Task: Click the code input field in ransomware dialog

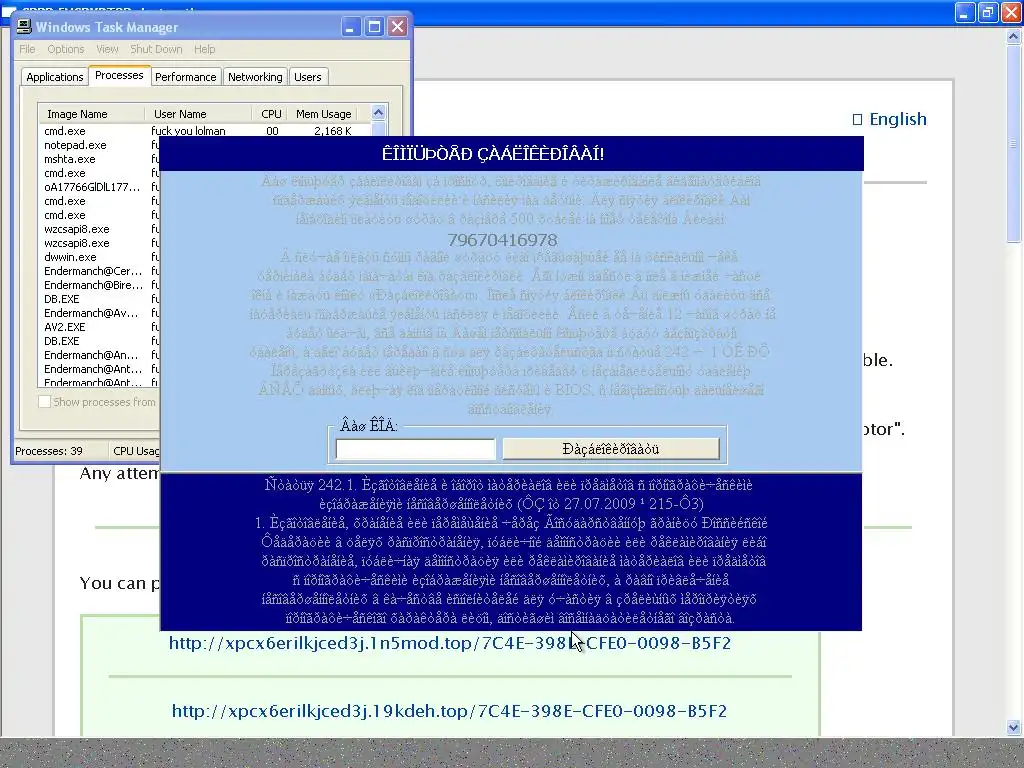Action: pos(415,449)
